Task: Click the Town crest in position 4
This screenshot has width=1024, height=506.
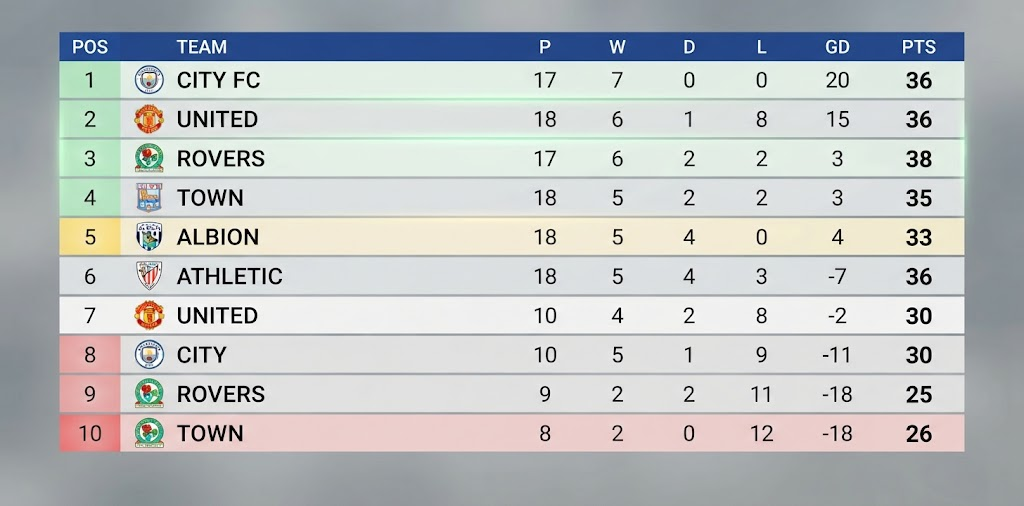Action: click(149, 197)
